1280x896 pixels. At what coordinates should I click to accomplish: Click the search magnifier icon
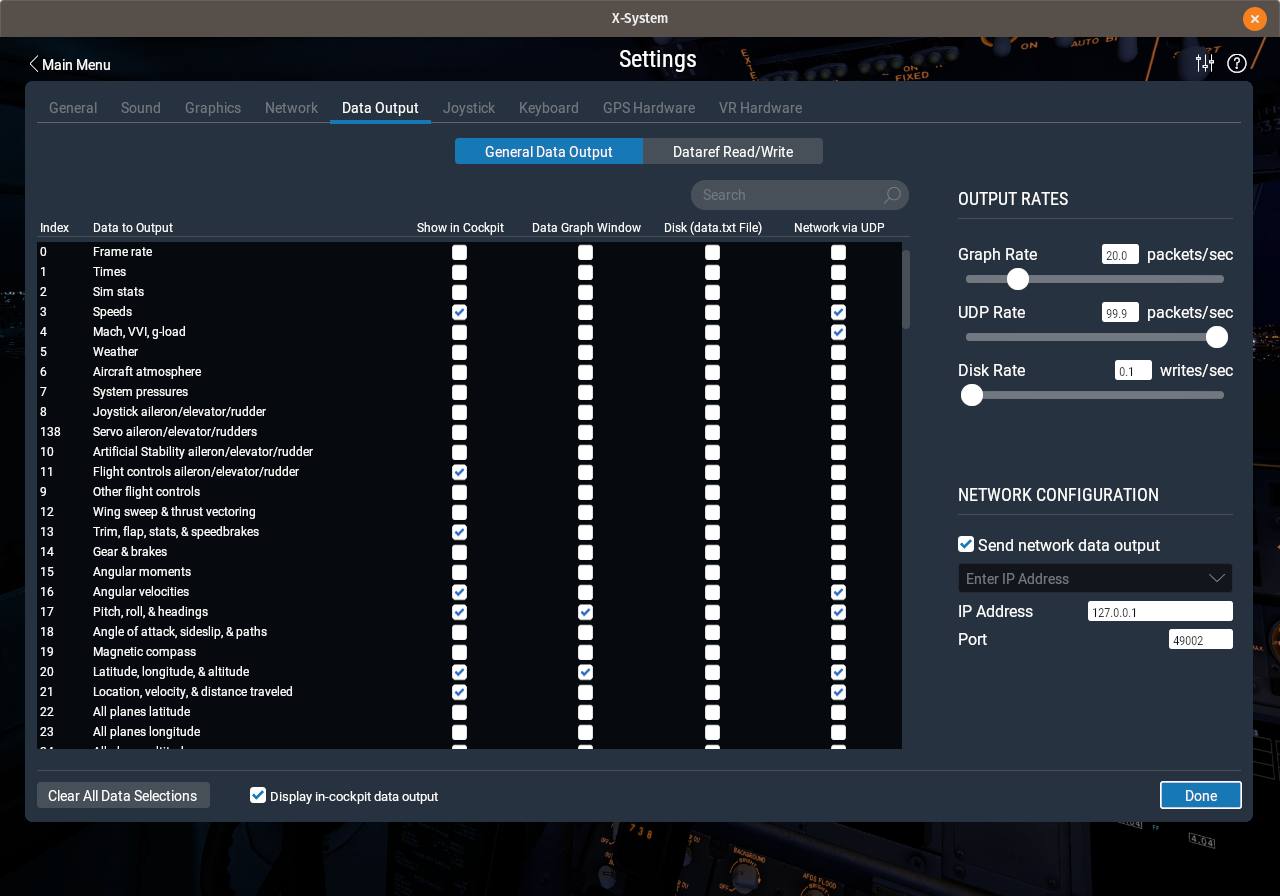coord(892,195)
